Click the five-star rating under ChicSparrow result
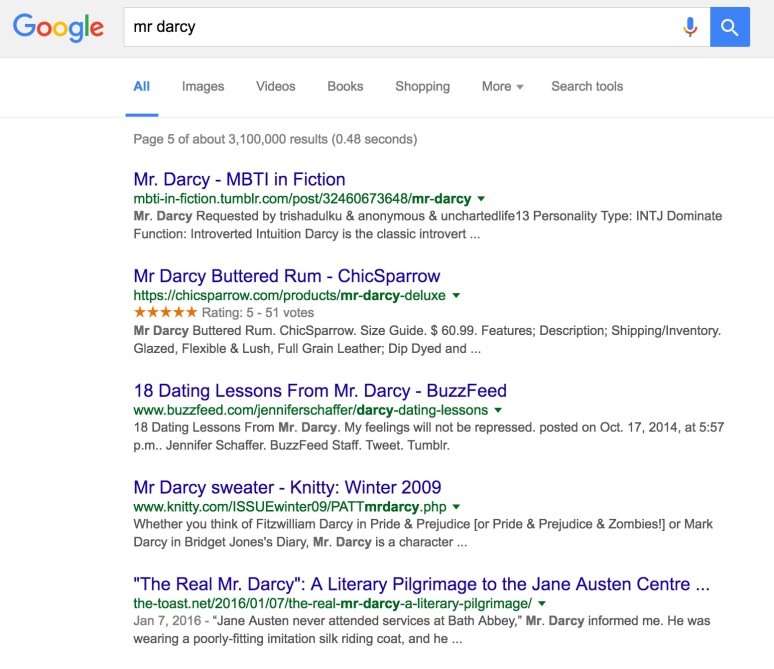The width and height of the screenshot is (774, 669). (x=165, y=312)
